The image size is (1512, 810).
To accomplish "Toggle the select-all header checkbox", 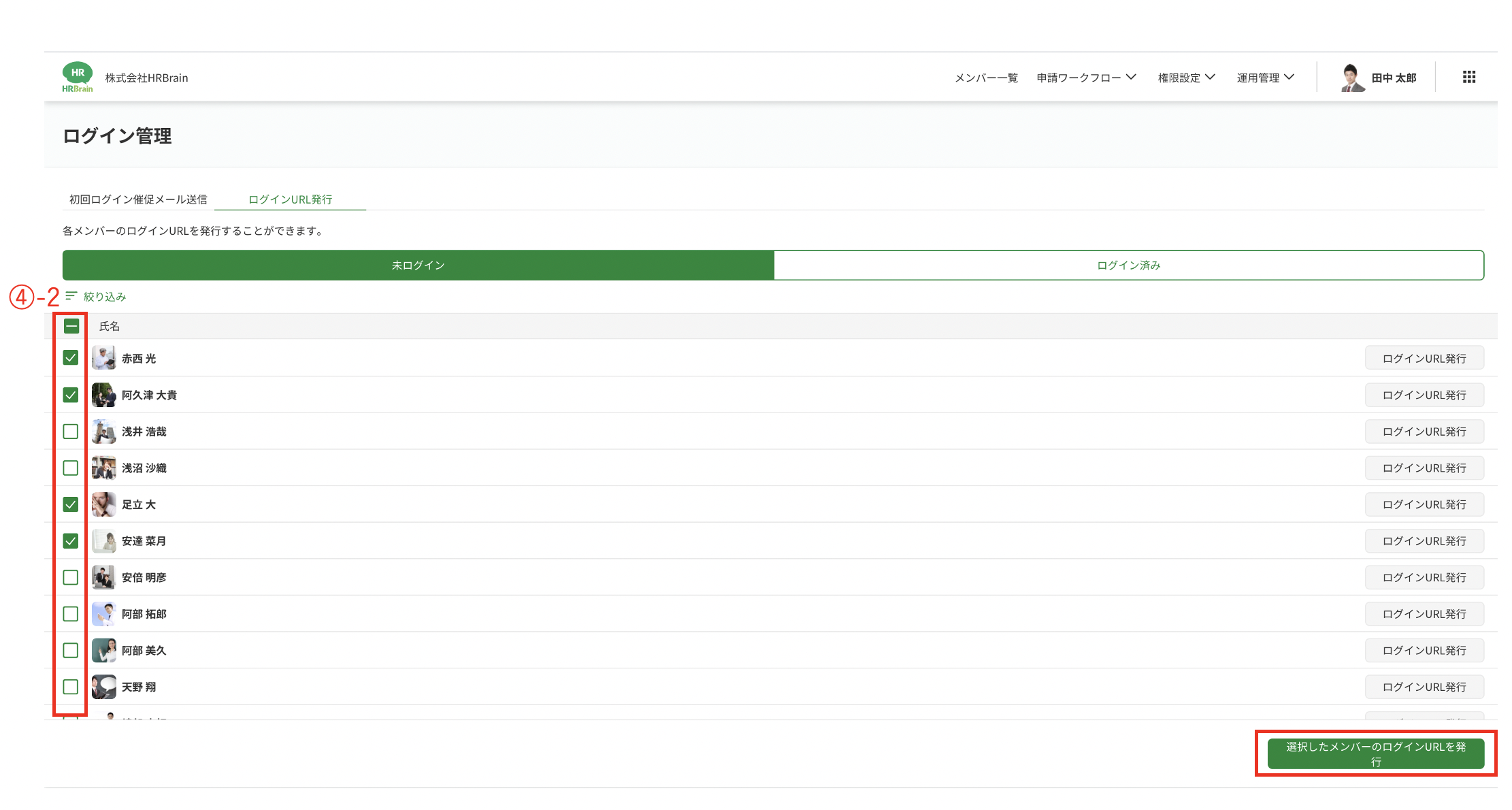I will [71, 326].
